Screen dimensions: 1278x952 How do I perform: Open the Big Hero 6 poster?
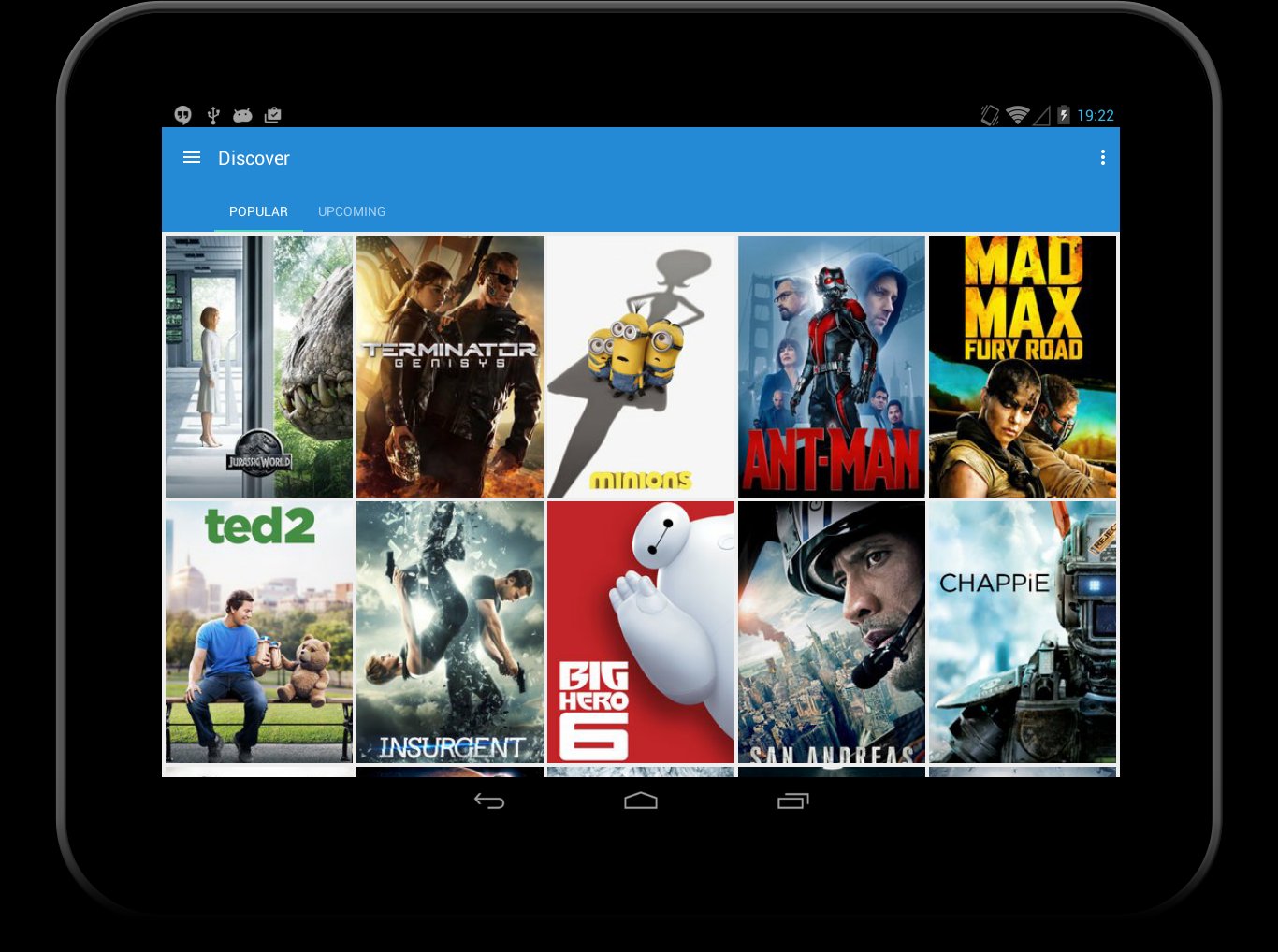click(x=641, y=632)
